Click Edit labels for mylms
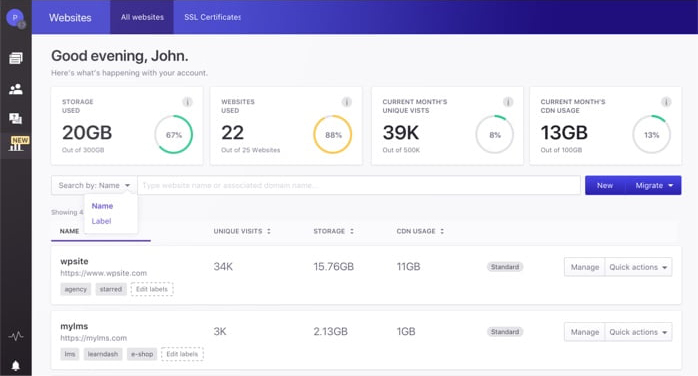Screen dimensions: 698x376 [182, 354]
